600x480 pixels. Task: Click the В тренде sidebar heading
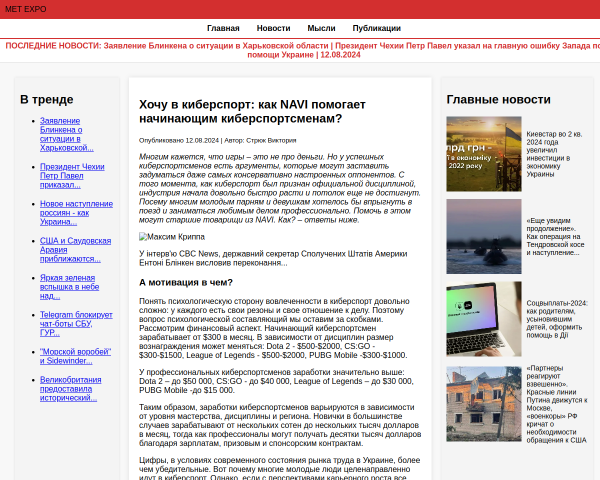47,100
